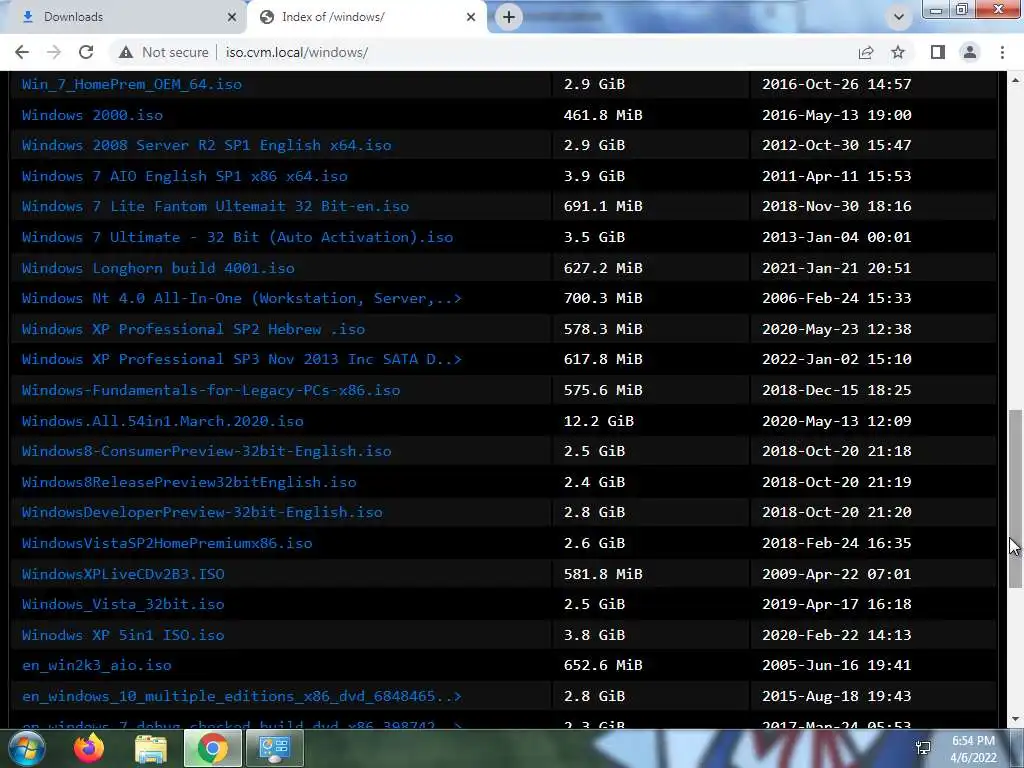Open the browser side panel
1024x768 pixels.
pos(938,52)
